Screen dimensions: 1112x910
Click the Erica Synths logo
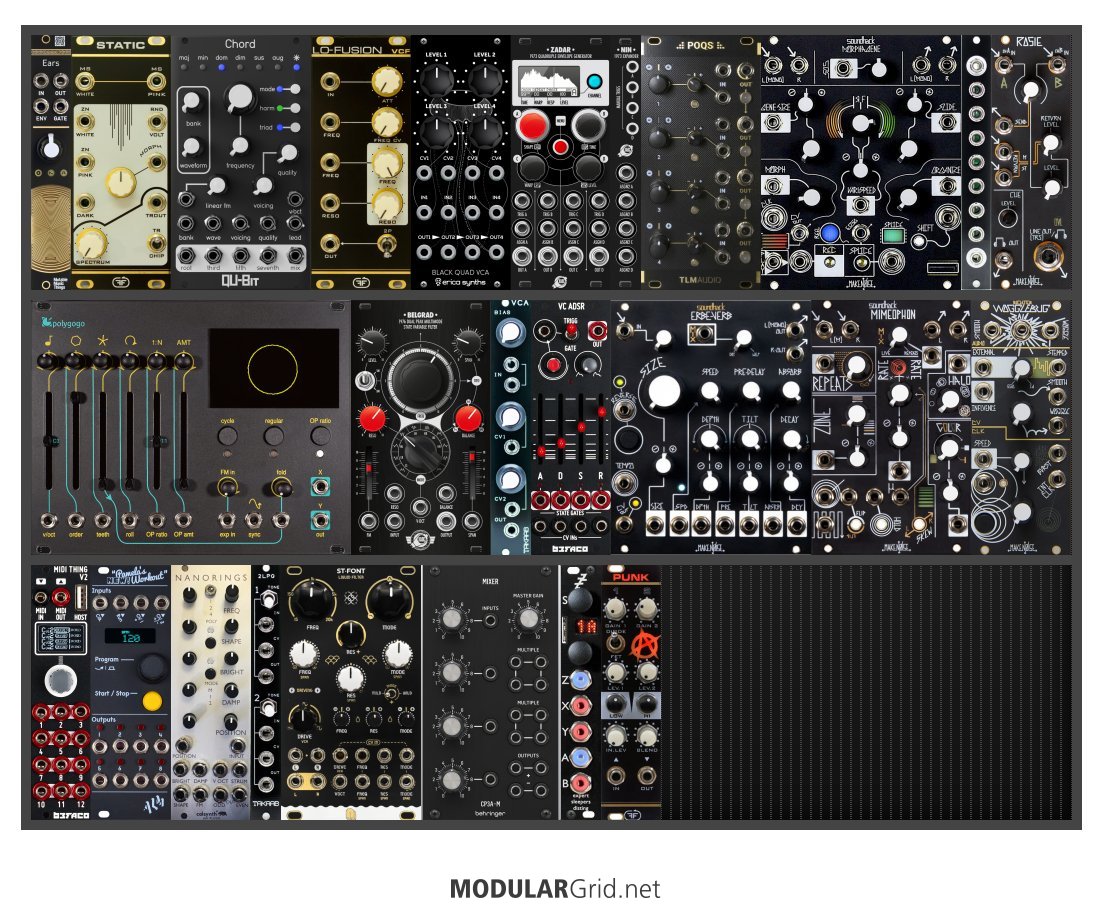(x=460, y=282)
